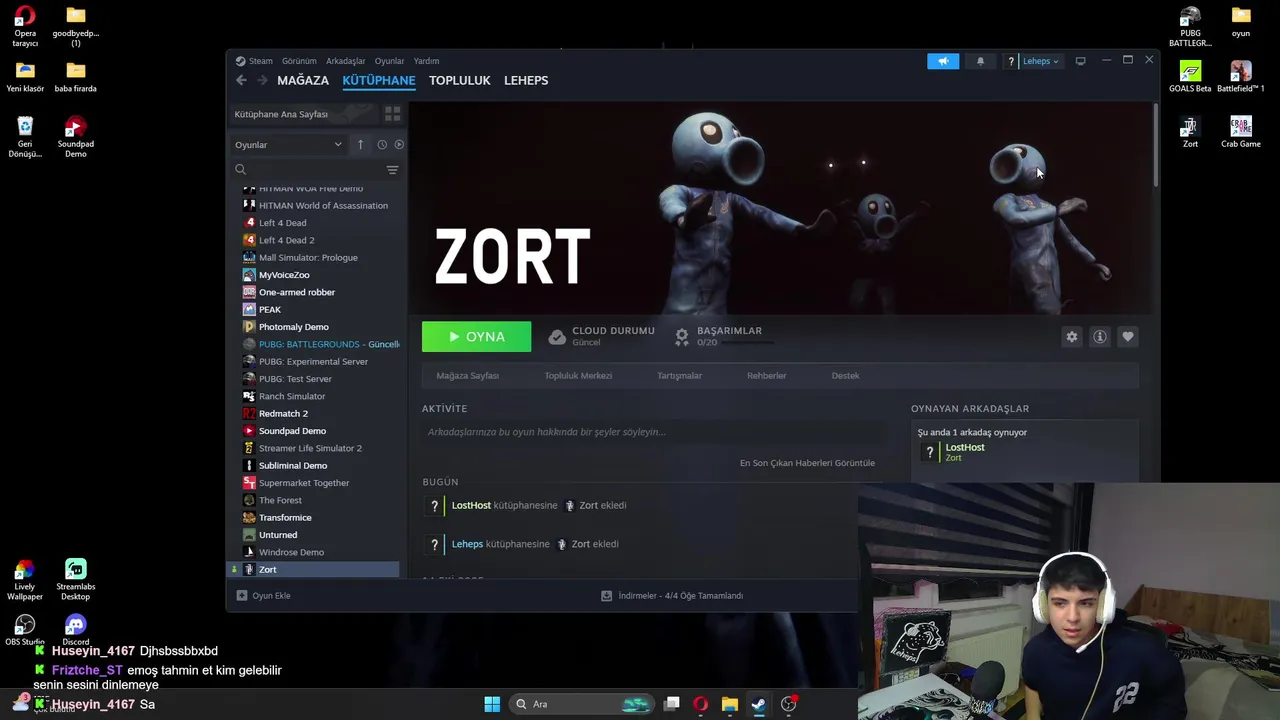Open the Rehberler link

click(767, 376)
